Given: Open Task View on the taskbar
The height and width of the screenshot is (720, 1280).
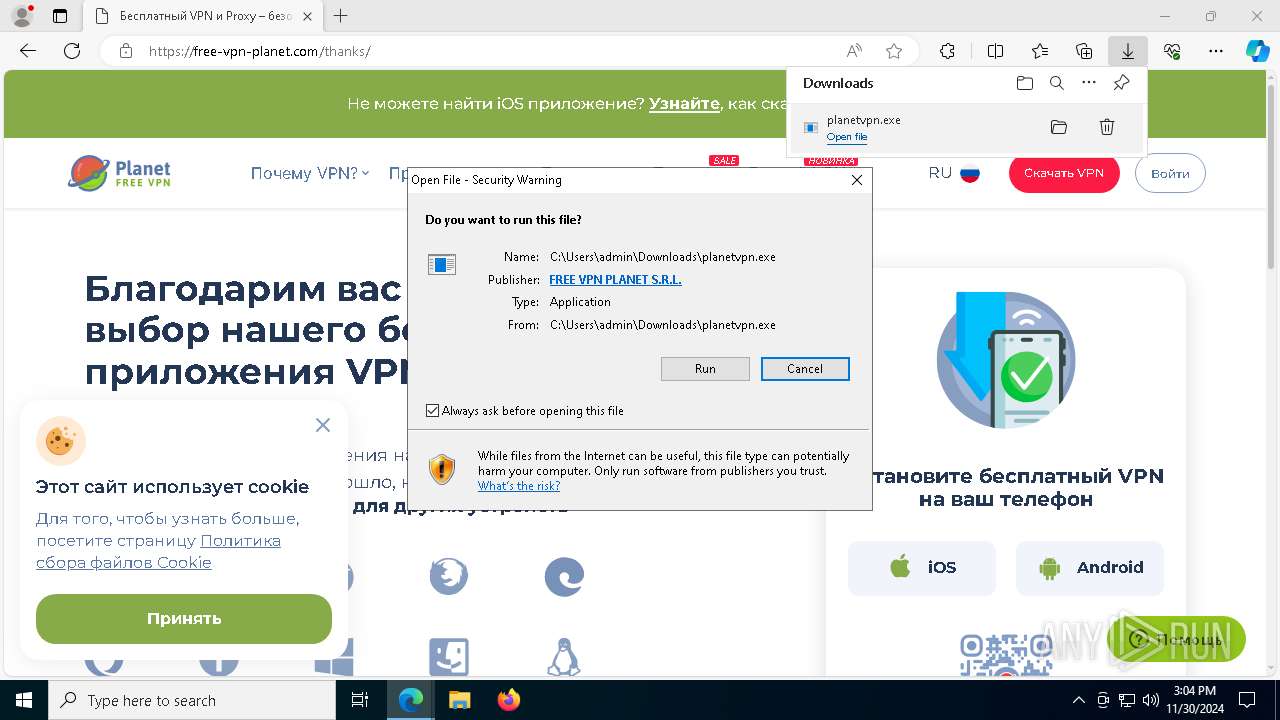Looking at the screenshot, I should (361, 700).
